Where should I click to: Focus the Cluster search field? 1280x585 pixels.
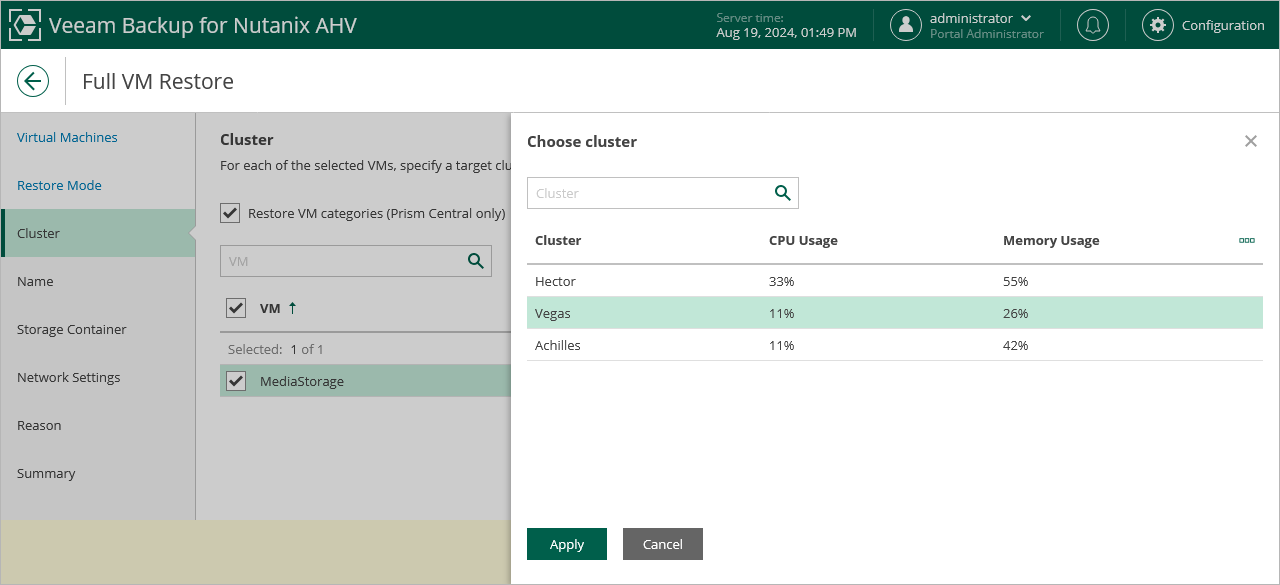(x=650, y=193)
